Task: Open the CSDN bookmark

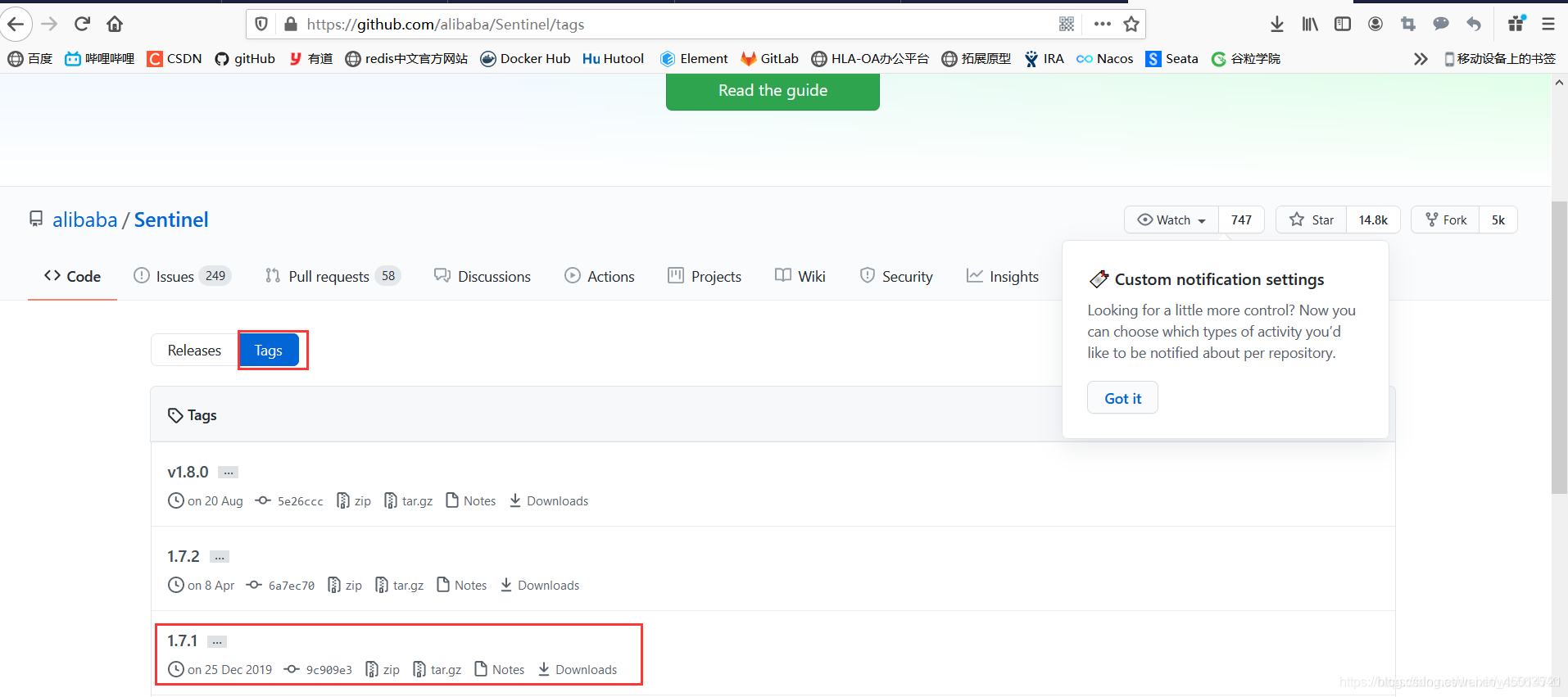Action: click(x=174, y=59)
